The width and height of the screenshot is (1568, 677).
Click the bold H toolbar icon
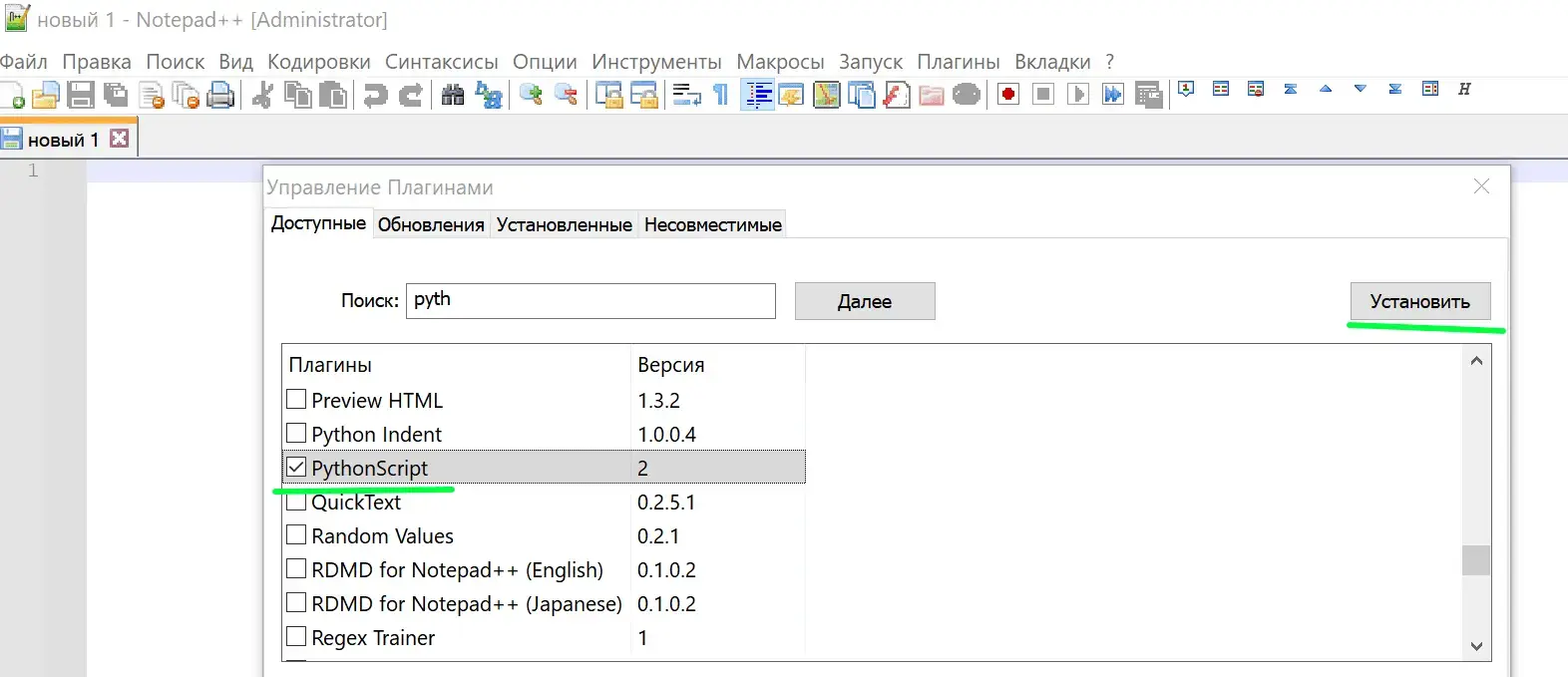click(x=1464, y=89)
